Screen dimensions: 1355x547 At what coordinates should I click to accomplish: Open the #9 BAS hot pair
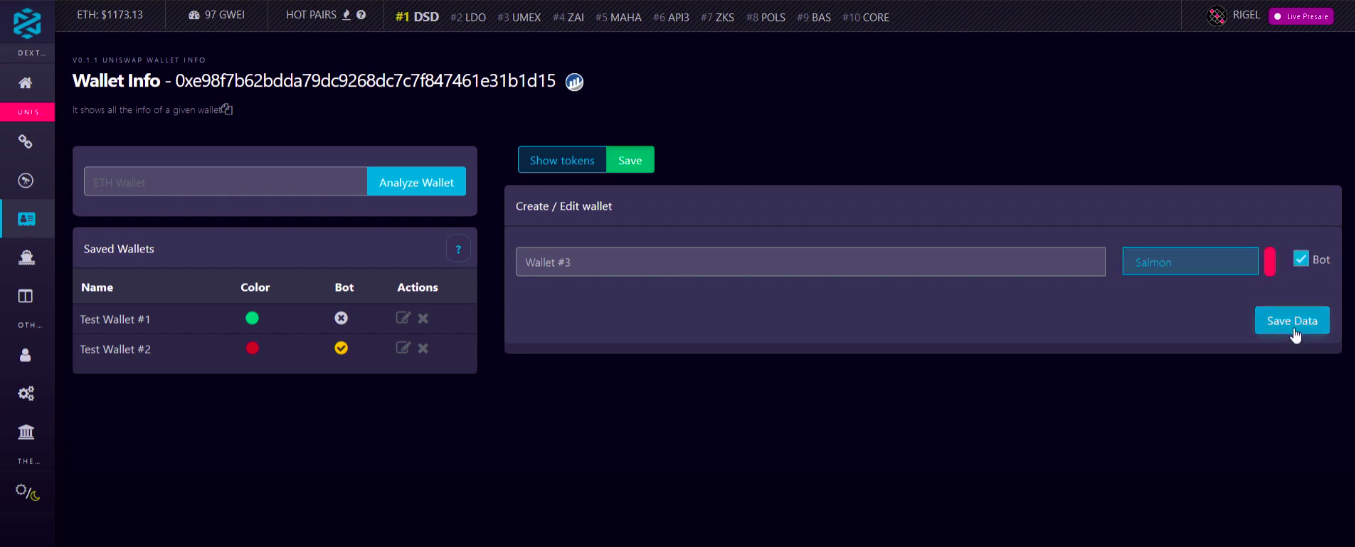click(813, 17)
